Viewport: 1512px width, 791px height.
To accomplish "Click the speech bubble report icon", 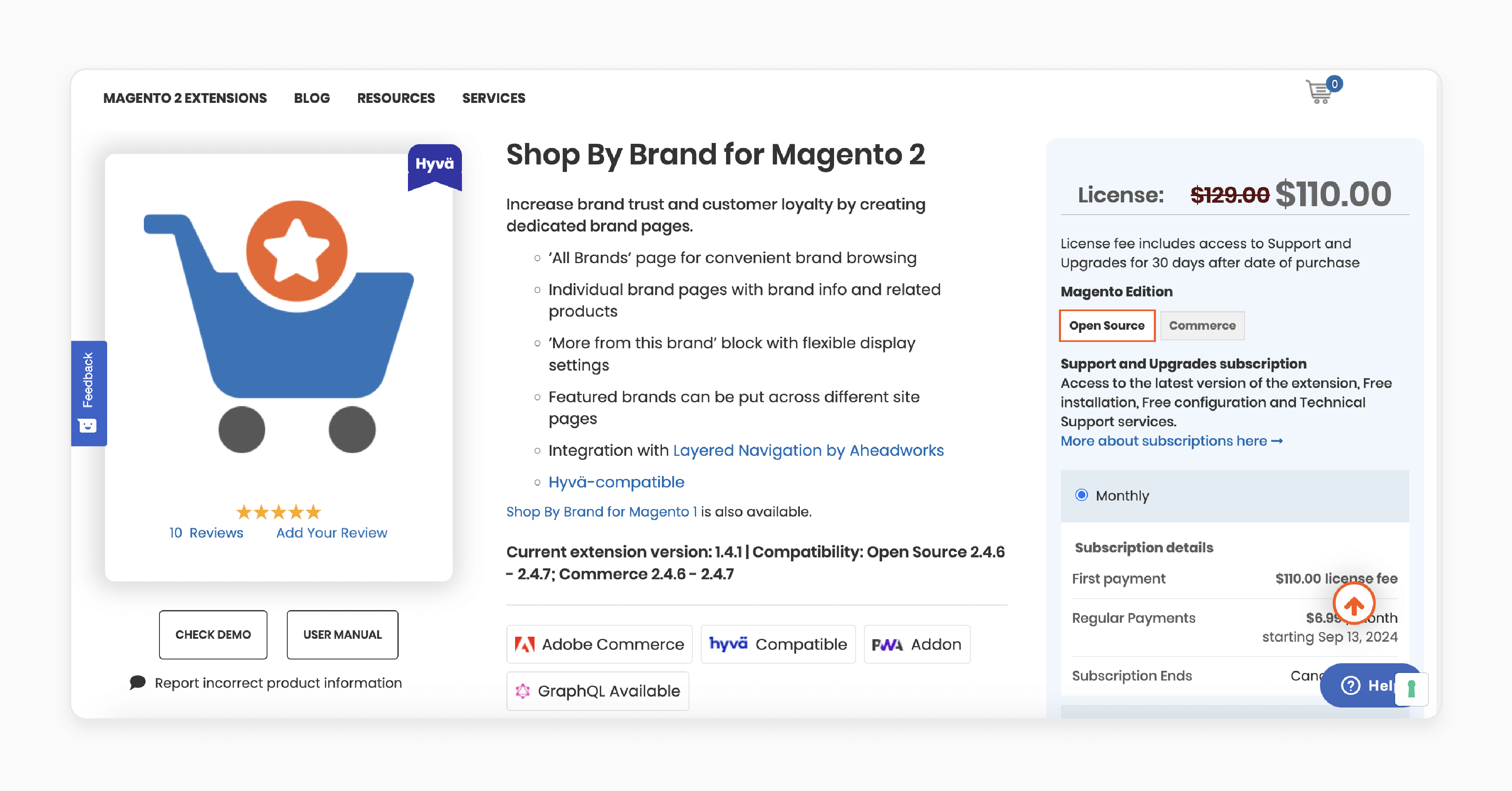I will click(x=138, y=683).
